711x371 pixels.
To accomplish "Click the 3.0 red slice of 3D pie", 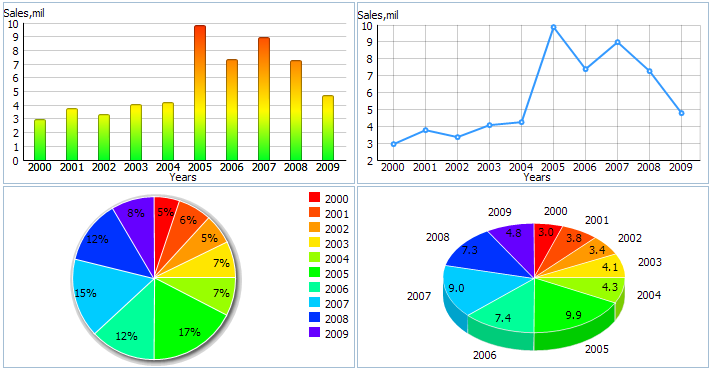I will 545,240.
